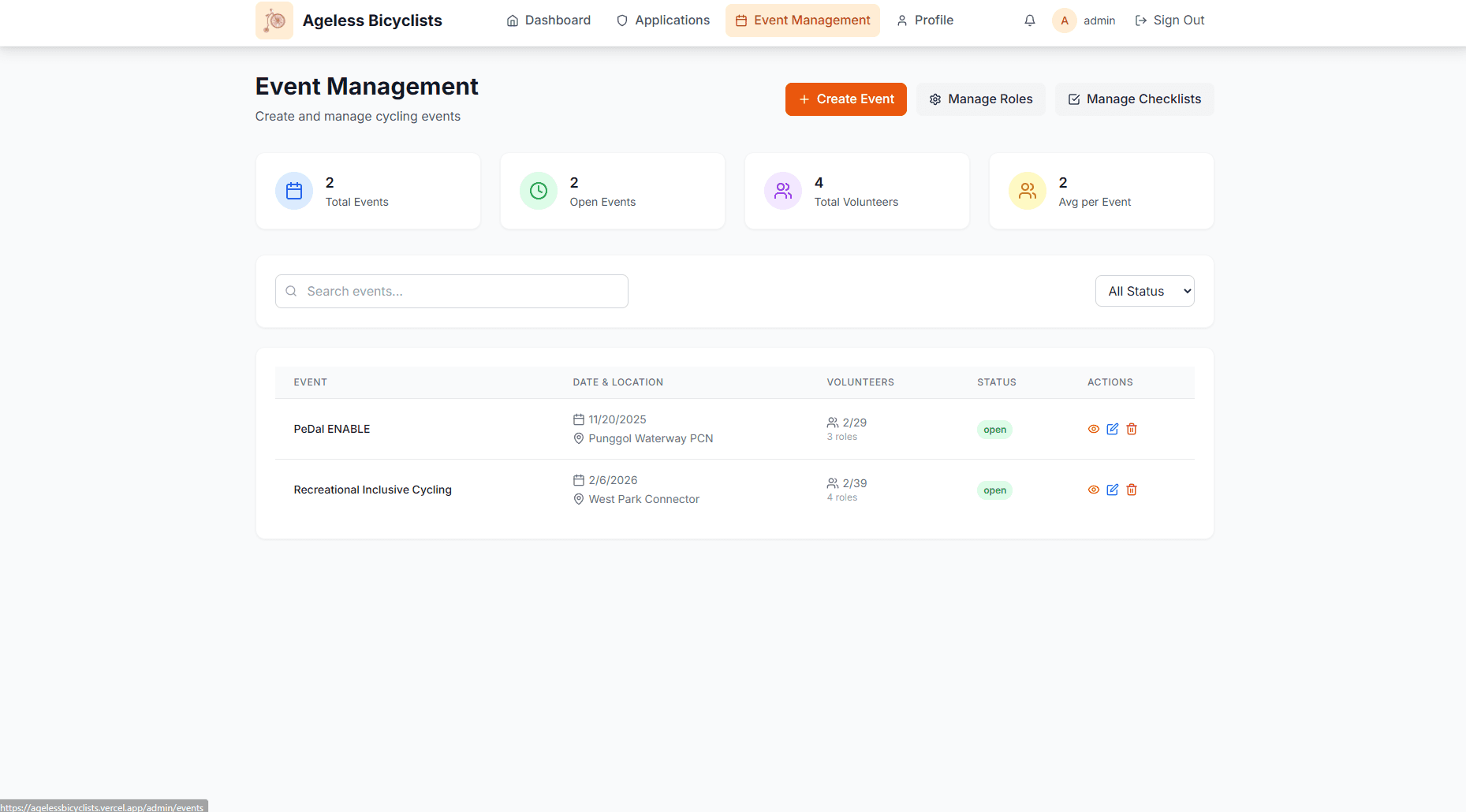Image resolution: width=1466 pixels, height=812 pixels.
Task: Go to the Dashboard page
Action: tap(549, 20)
